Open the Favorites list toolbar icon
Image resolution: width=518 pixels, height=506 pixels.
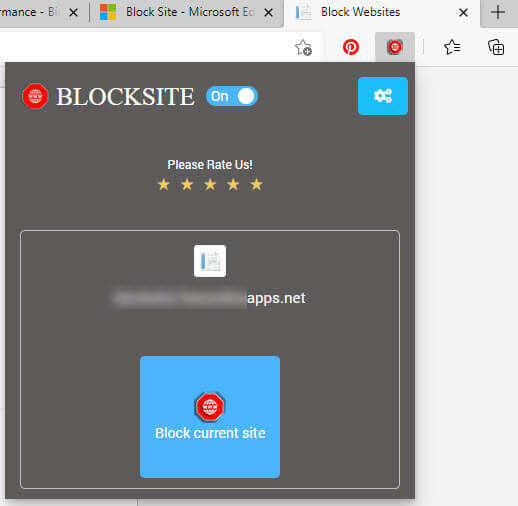click(452, 47)
